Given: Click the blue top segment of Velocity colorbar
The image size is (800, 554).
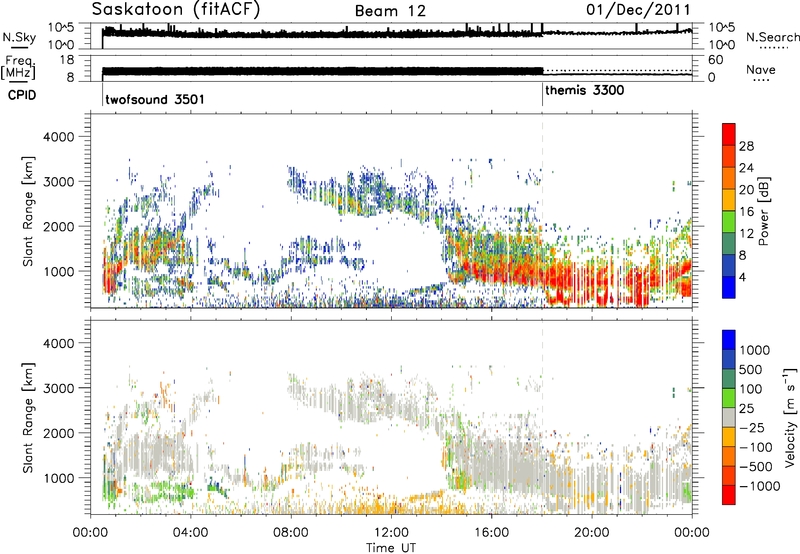Looking at the screenshot, I should coord(729,340).
